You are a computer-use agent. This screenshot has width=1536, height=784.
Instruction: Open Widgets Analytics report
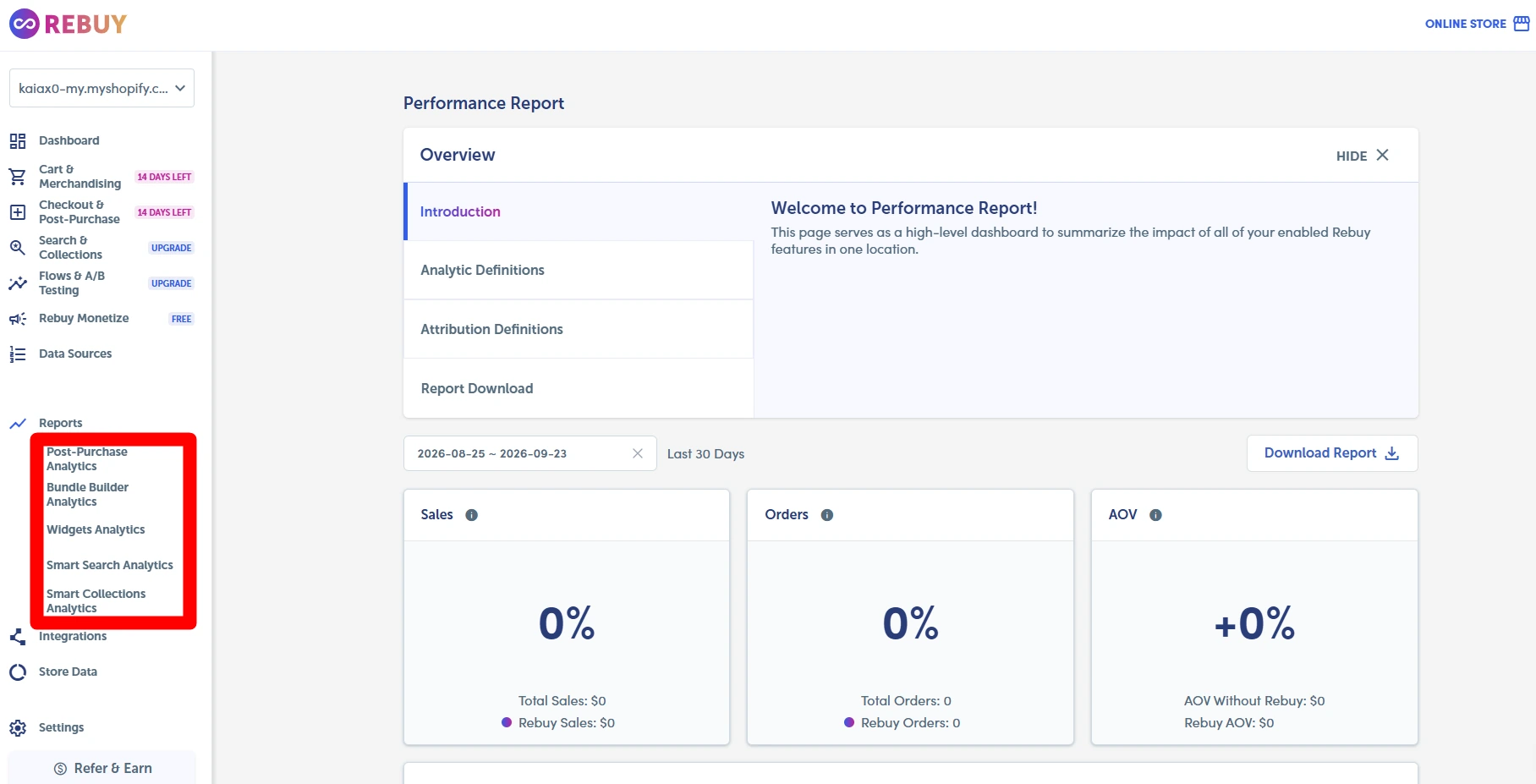pos(96,529)
